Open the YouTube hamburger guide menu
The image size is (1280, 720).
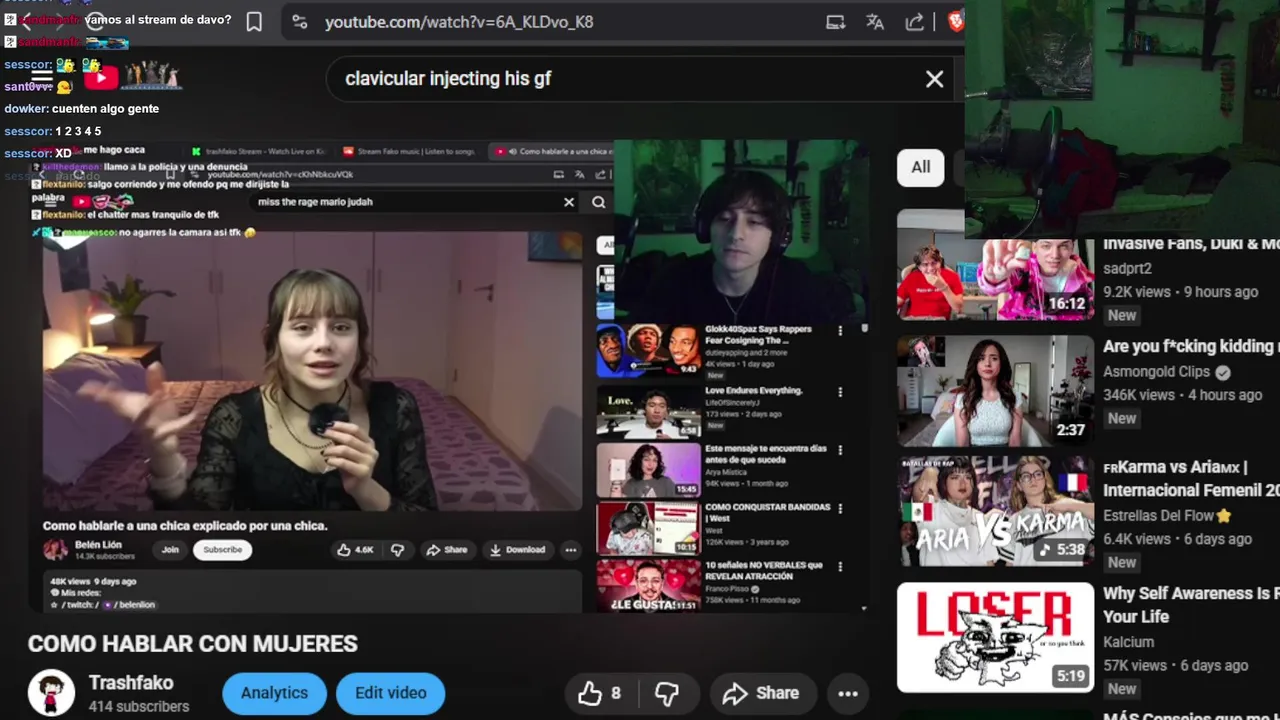[x=41, y=77]
